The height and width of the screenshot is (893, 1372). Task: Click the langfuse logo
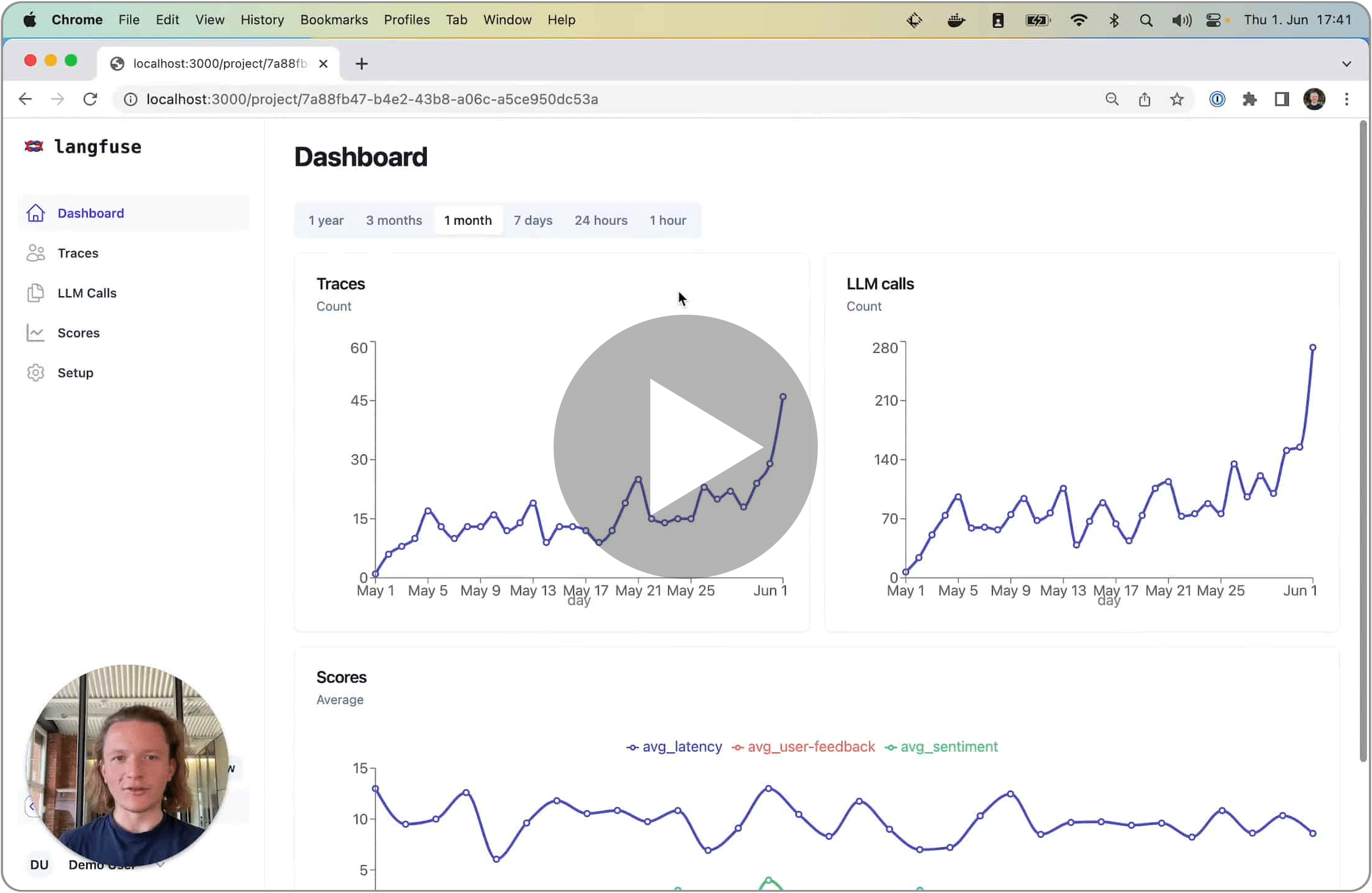tap(83, 147)
